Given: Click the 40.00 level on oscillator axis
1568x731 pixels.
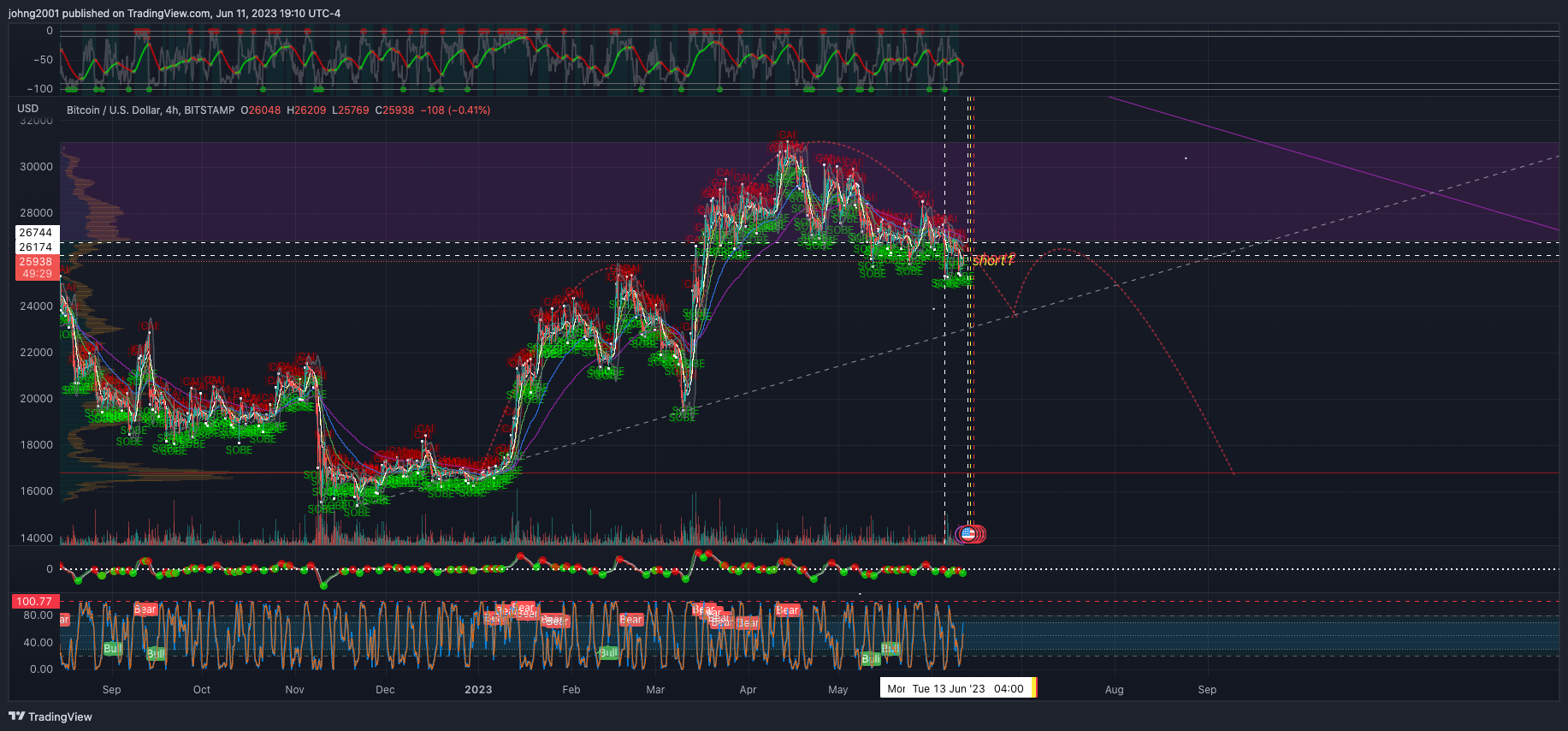Looking at the screenshot, I should pos(38,643).
